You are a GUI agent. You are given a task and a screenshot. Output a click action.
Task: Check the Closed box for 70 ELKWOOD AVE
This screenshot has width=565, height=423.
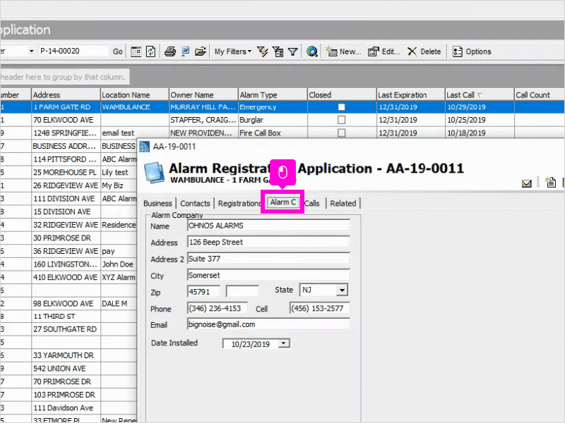[x=341, y=120]
